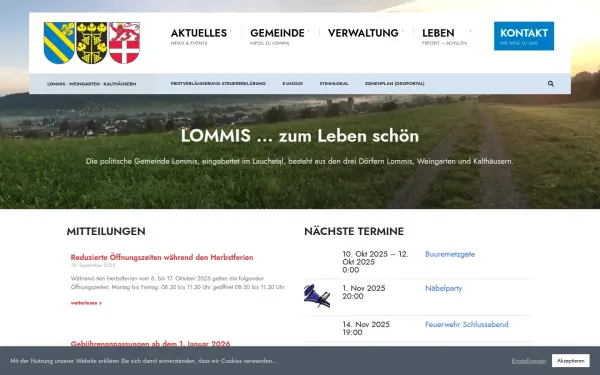
Task: Click the MITTEILUNGEN heading
Action: tap(106, 231)
